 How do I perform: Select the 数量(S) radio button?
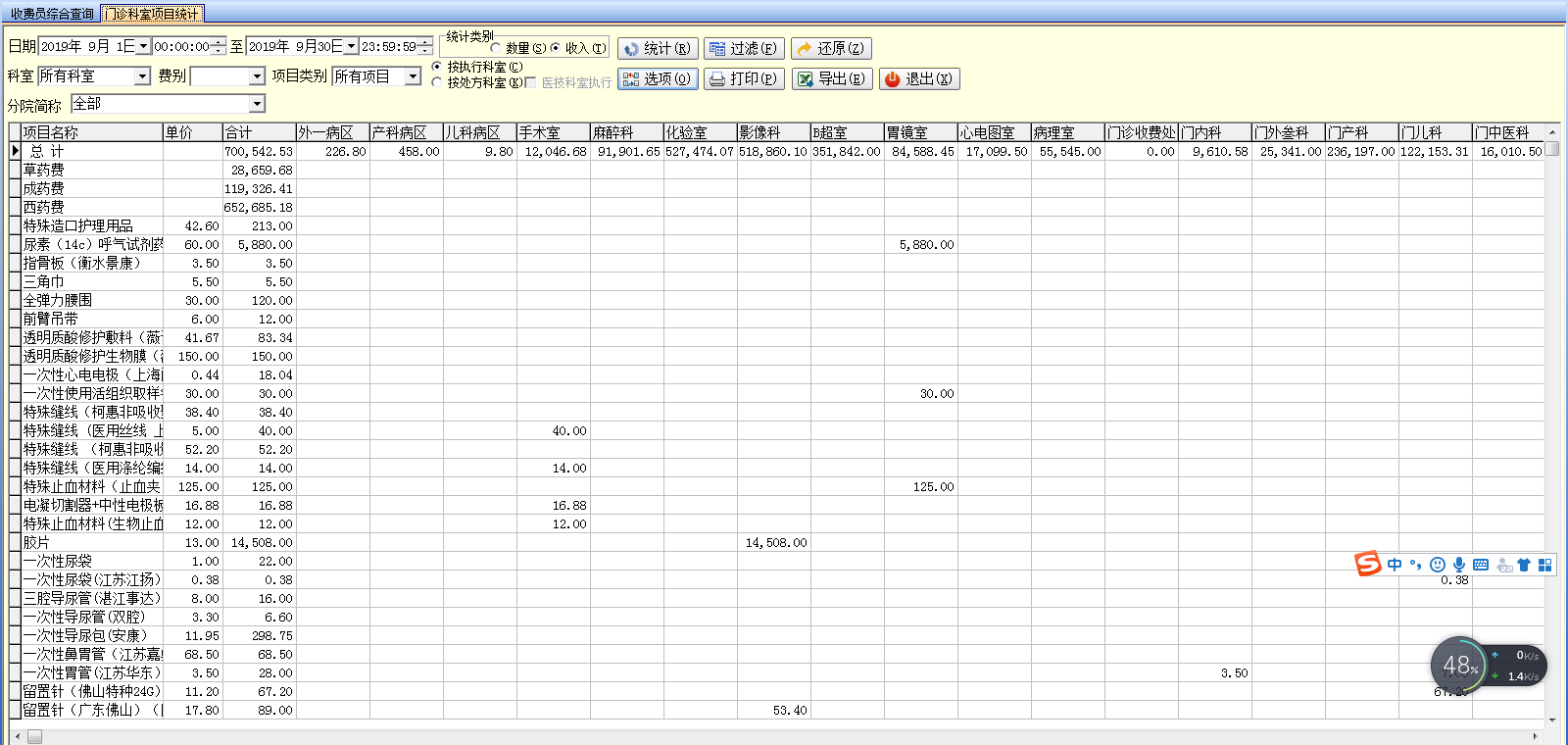click(x=496, y=48)
